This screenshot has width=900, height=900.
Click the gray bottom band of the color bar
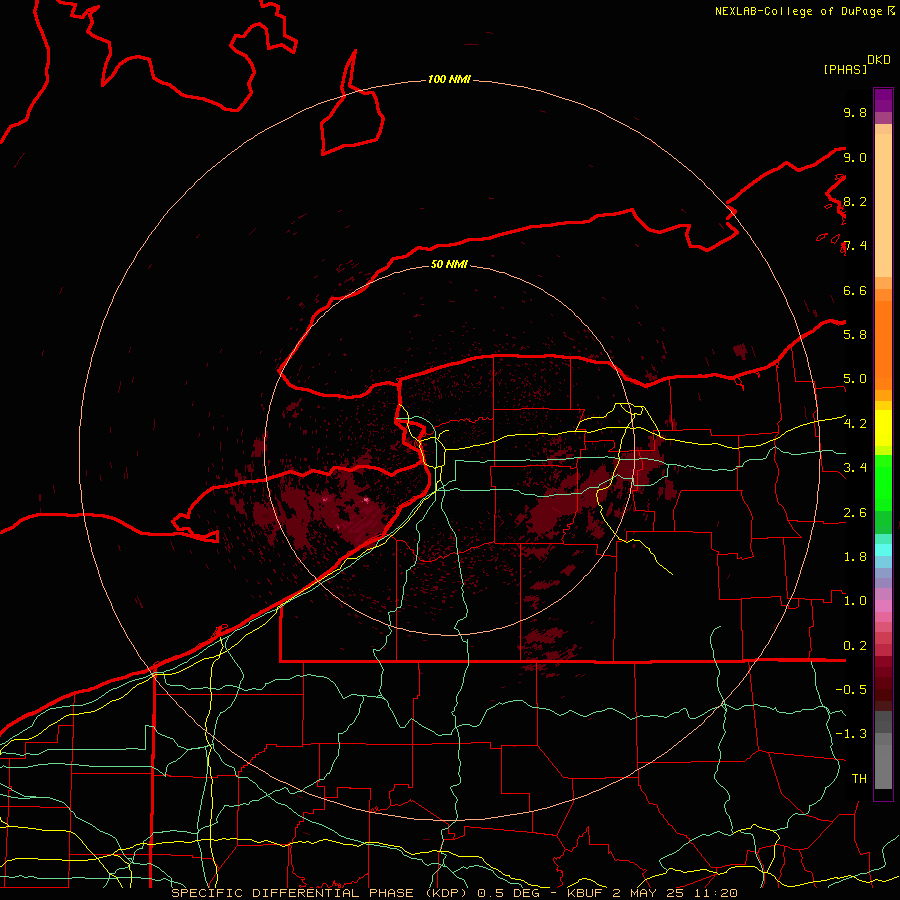click(883, 750)
